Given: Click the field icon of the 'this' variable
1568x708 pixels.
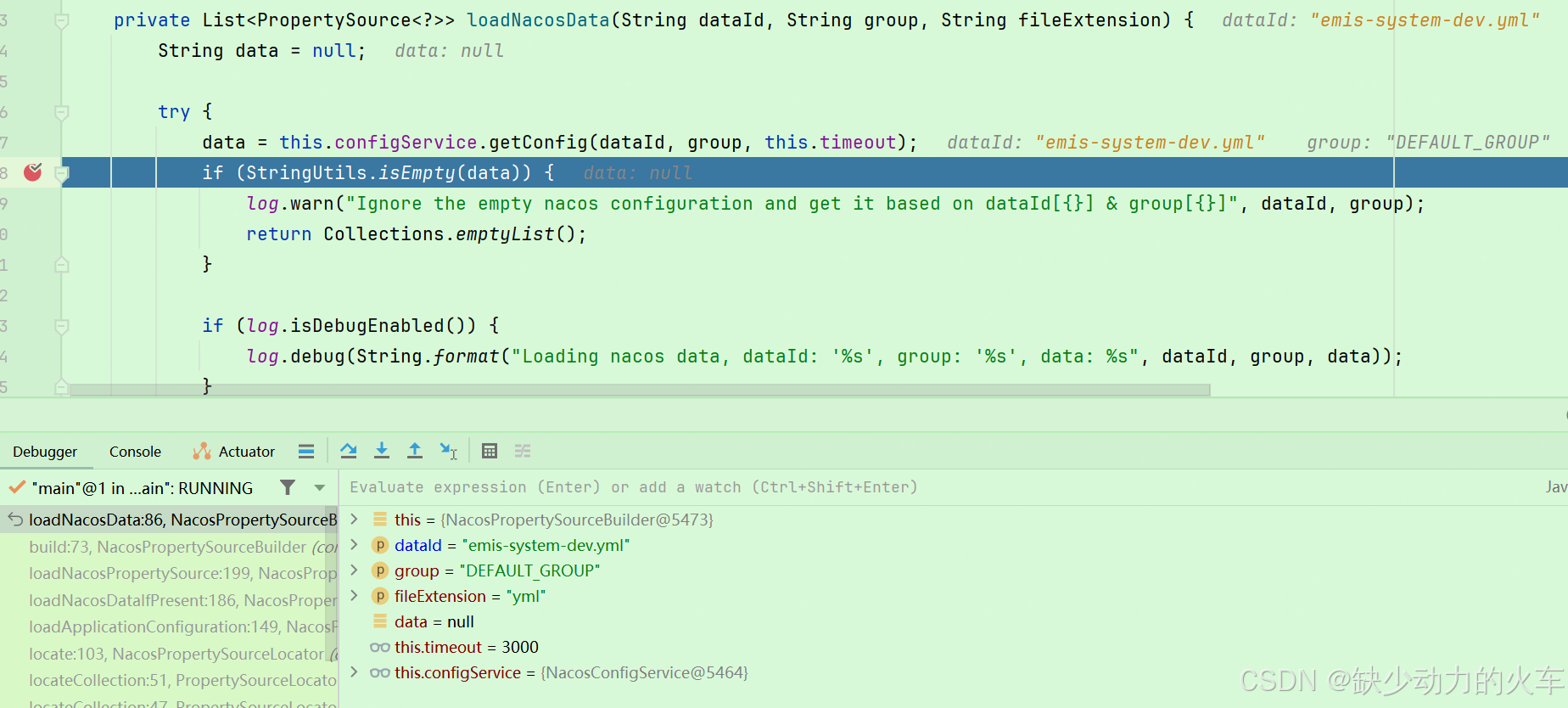Looking at the screenshot, I should (380, 519).
